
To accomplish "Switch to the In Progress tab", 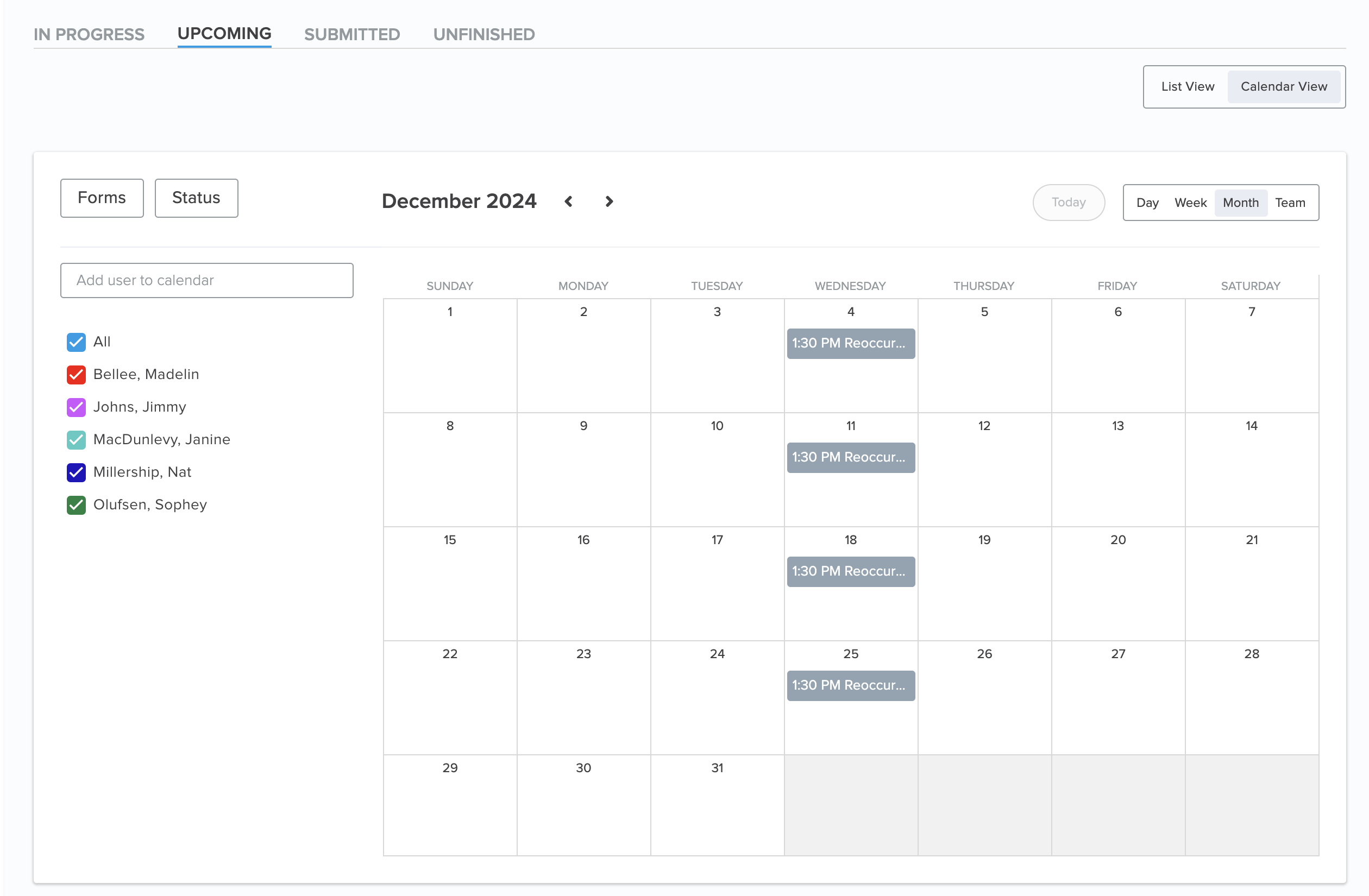I will (89, 35).
